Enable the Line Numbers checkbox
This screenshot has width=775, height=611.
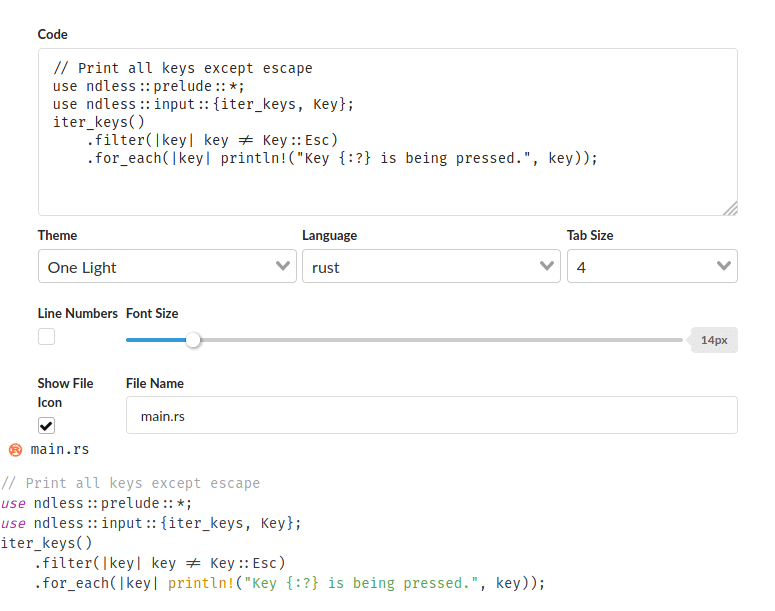tap(47, 337)
